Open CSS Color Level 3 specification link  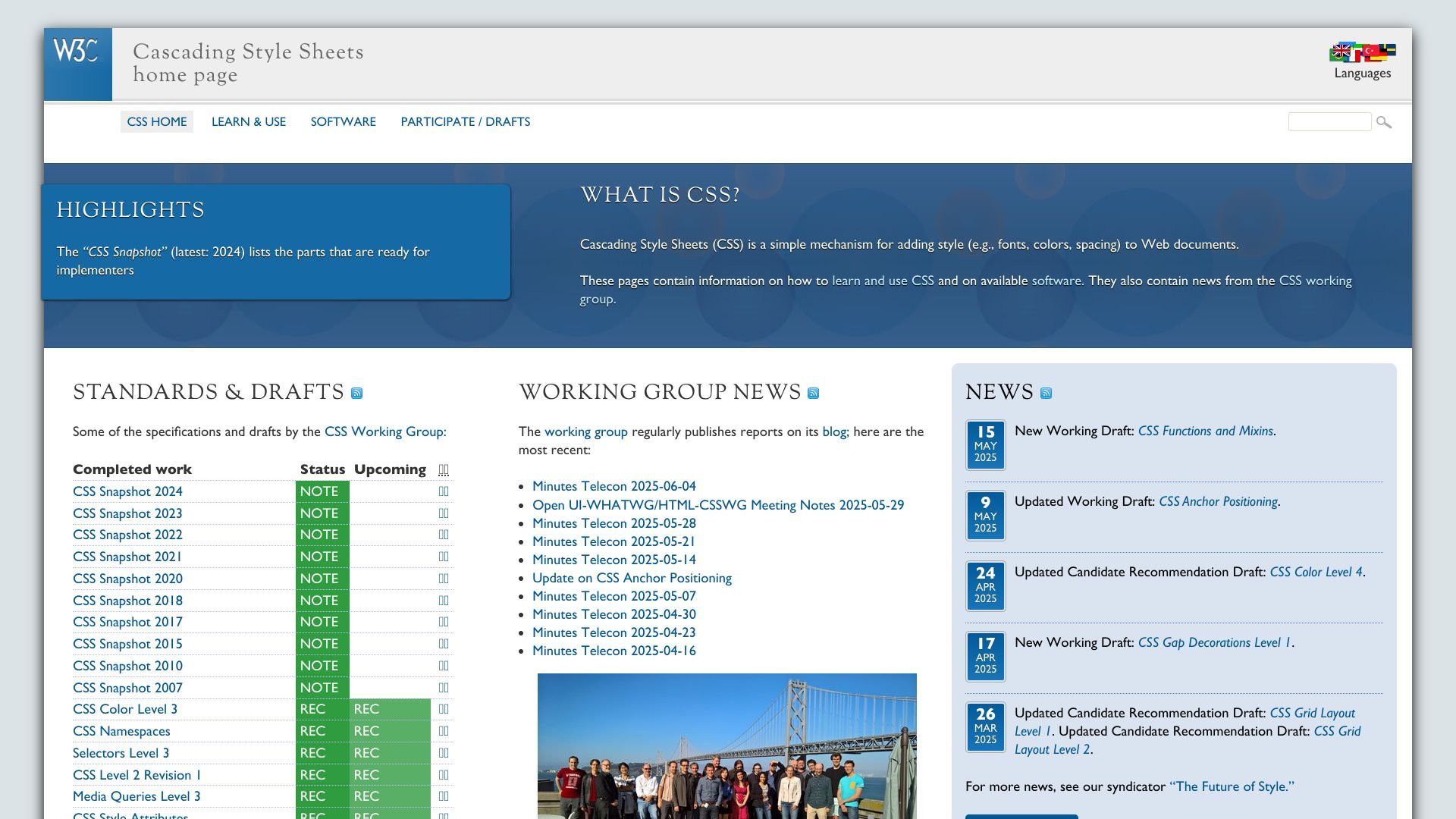125,709
